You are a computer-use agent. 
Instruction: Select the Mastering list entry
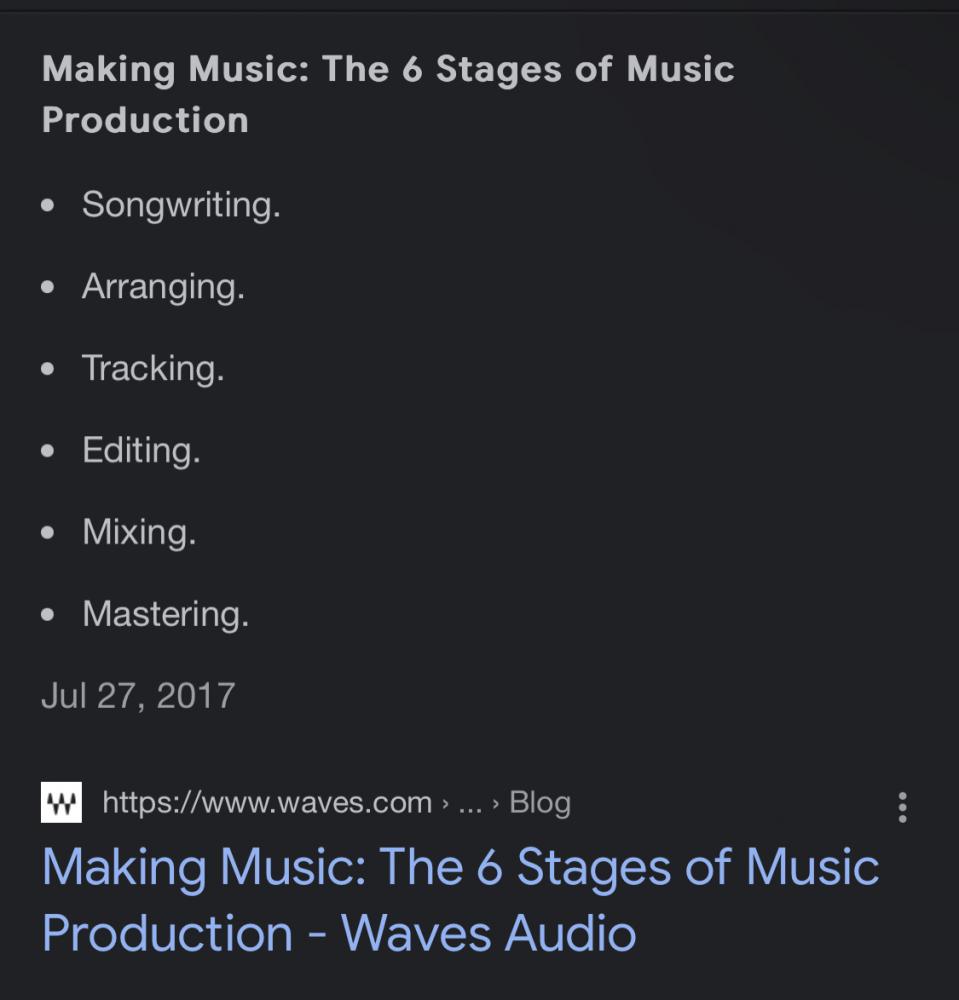click(x=165, y=613)
